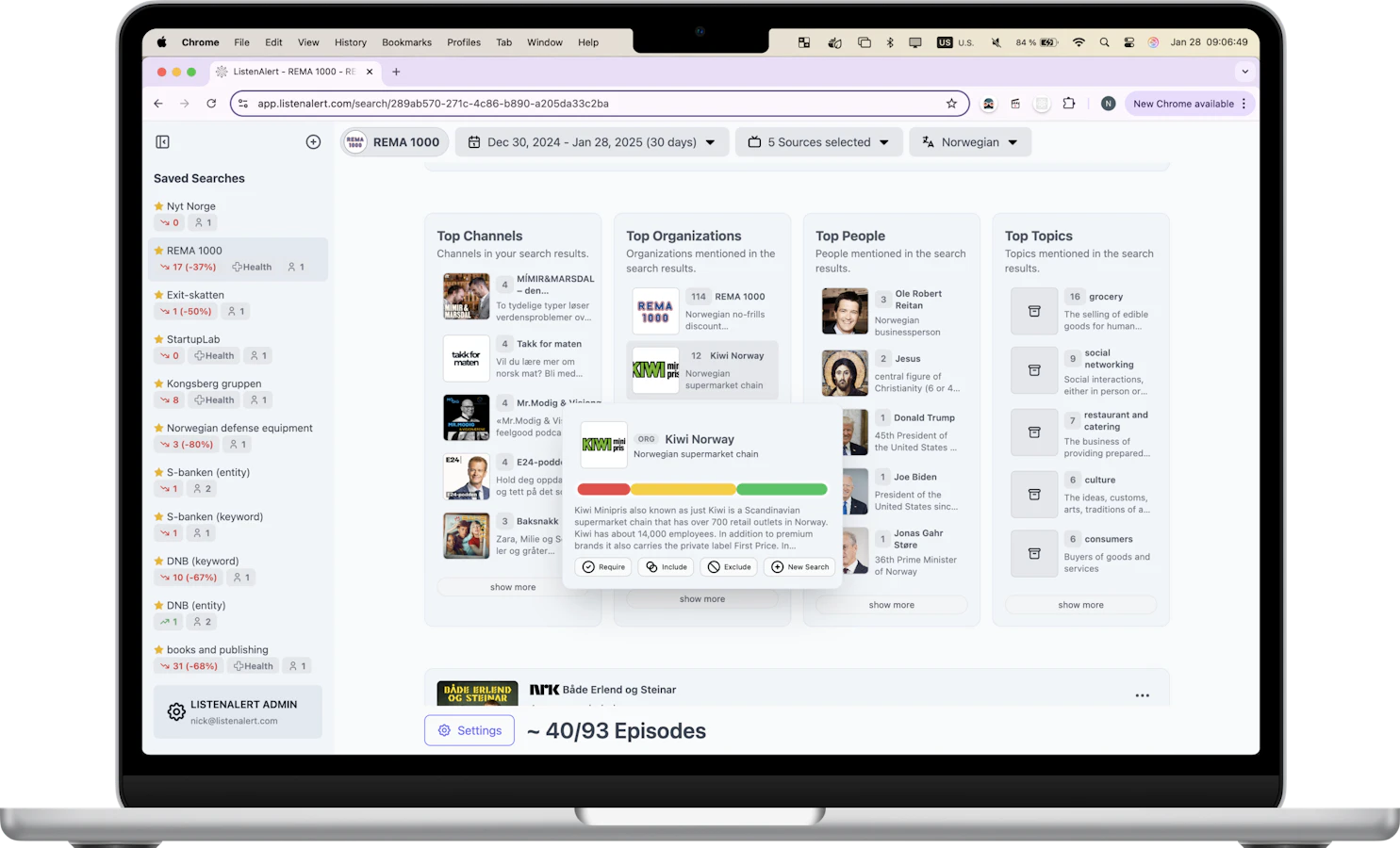Start a New Search from Kiwi Norway popup
The image size is (1400, 848).
tap(799, 567)
